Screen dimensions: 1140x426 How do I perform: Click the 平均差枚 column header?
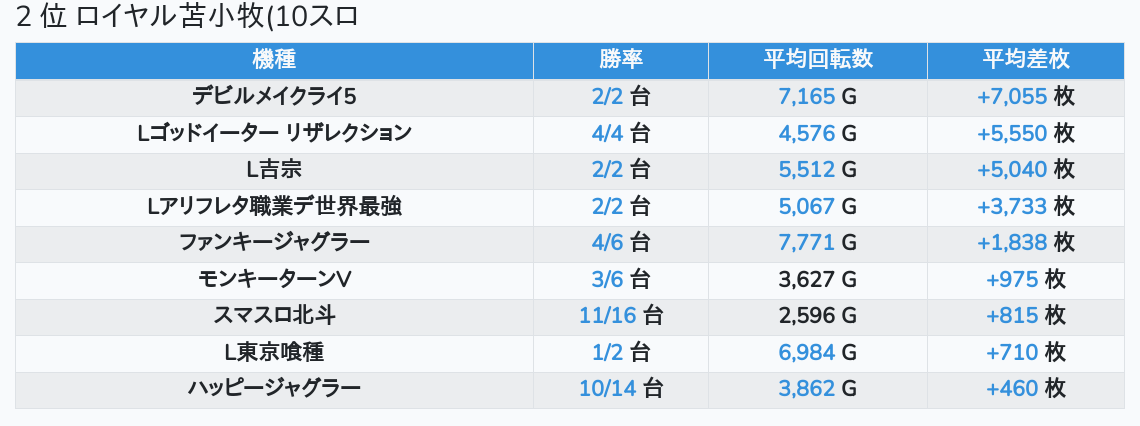click(x=1026, y=60)
